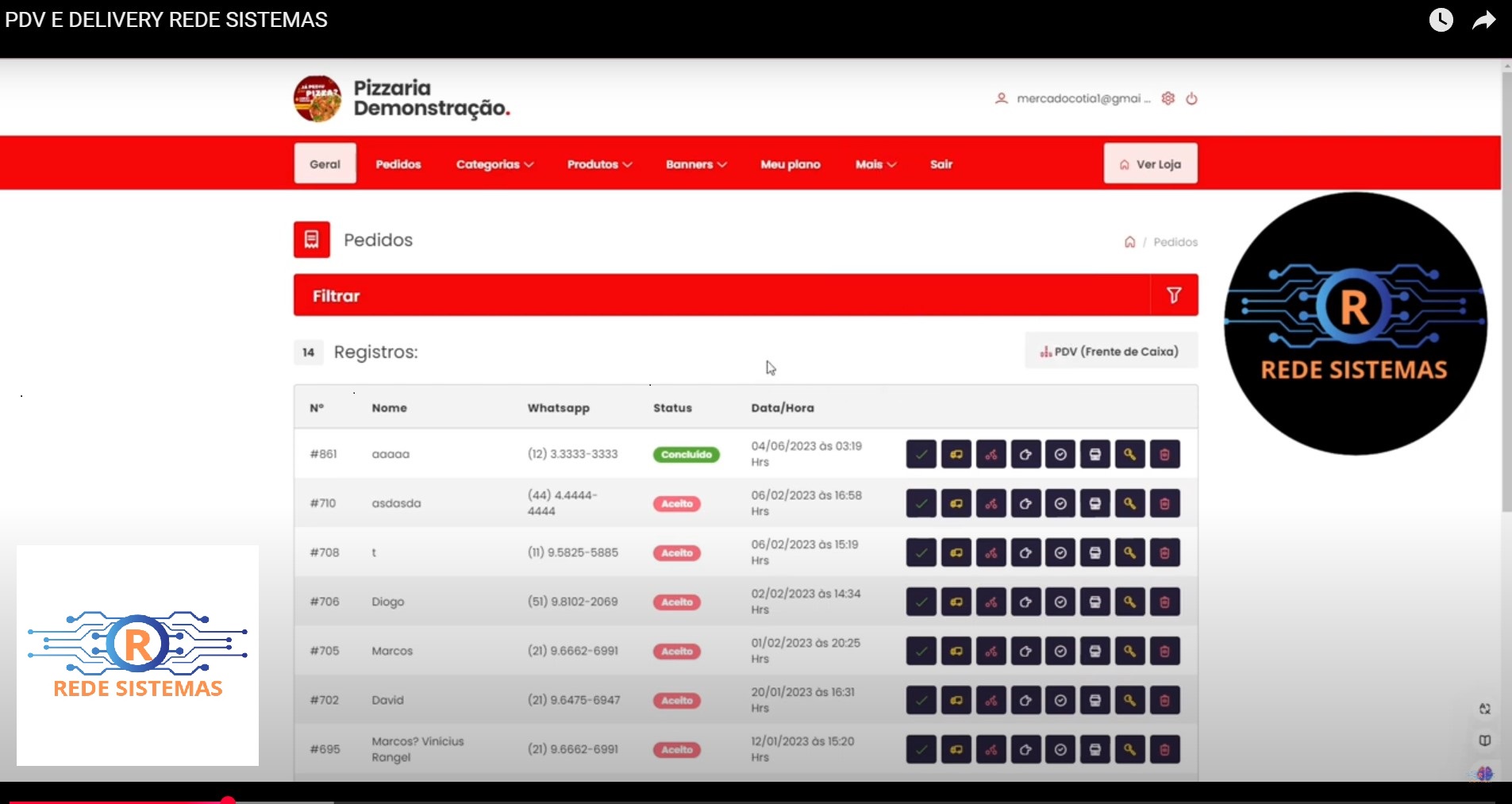
Task: Click the funnel filter icon
Action: (1174, 295)
